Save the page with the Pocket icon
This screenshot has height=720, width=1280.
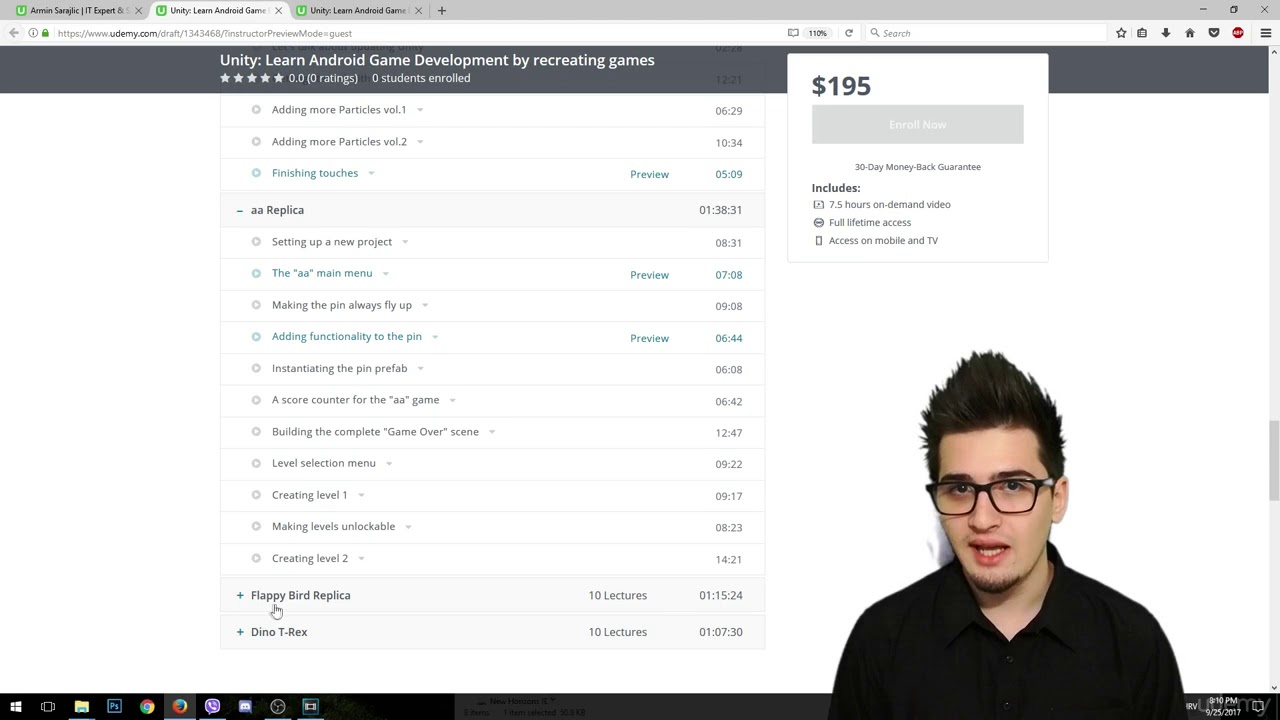pyautogui.click(x=1214, y=33)
